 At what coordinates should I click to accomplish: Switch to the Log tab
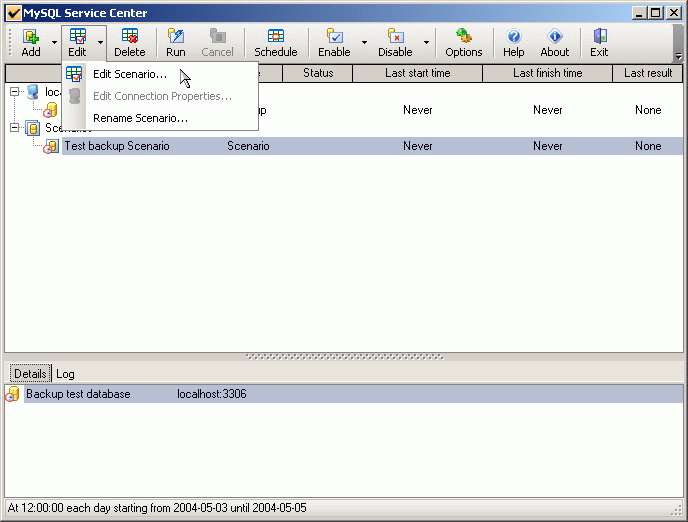click(x=65, y=374)
